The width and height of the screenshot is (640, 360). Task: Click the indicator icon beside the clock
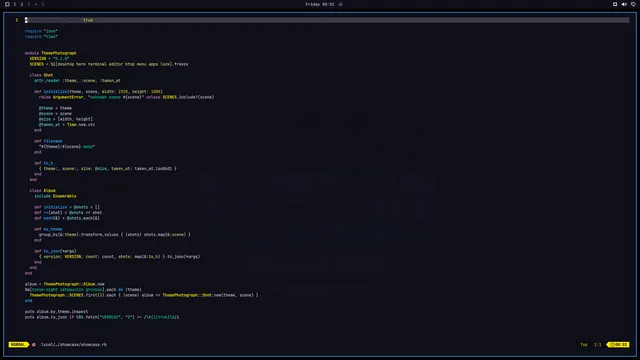click(x=341, y=4)
